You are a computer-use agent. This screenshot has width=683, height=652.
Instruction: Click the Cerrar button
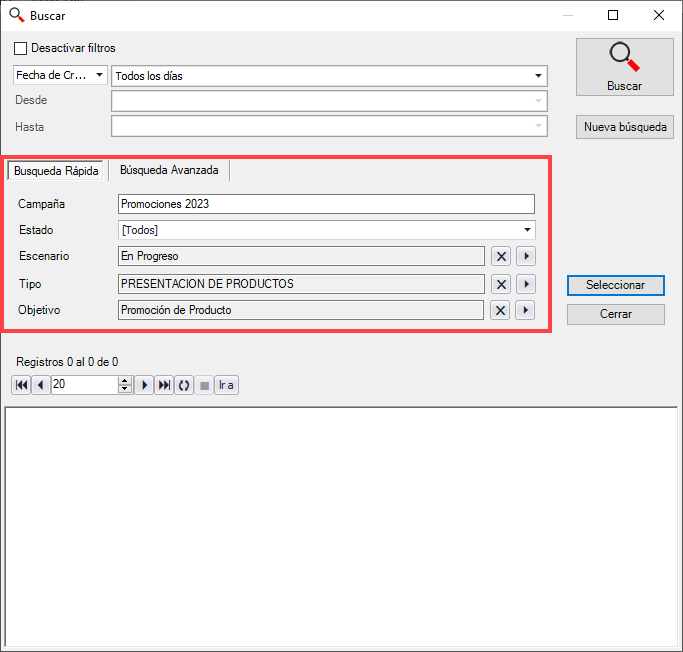tap(615, 314)
